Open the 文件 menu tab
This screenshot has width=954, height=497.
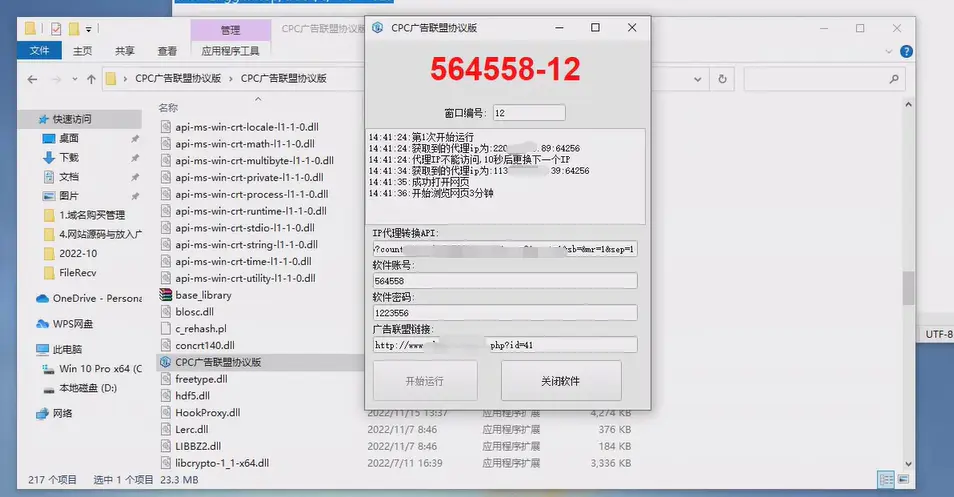tap(40, 51)
